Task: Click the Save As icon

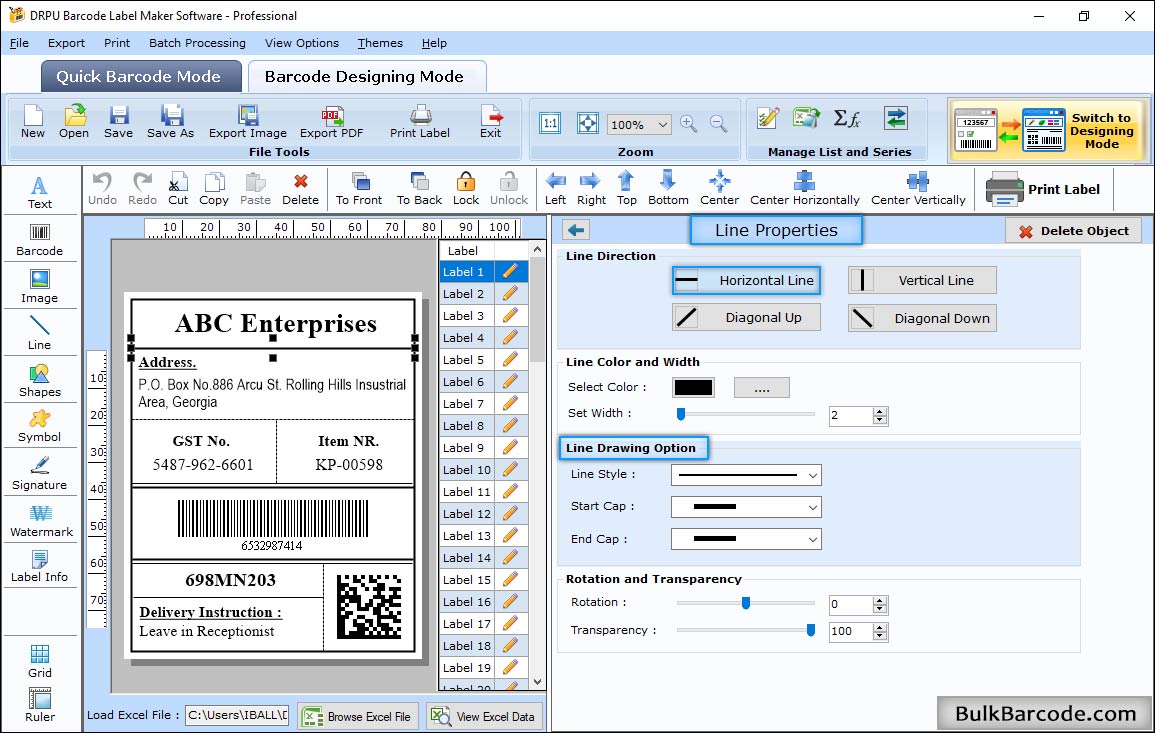Action: (171, 122)
